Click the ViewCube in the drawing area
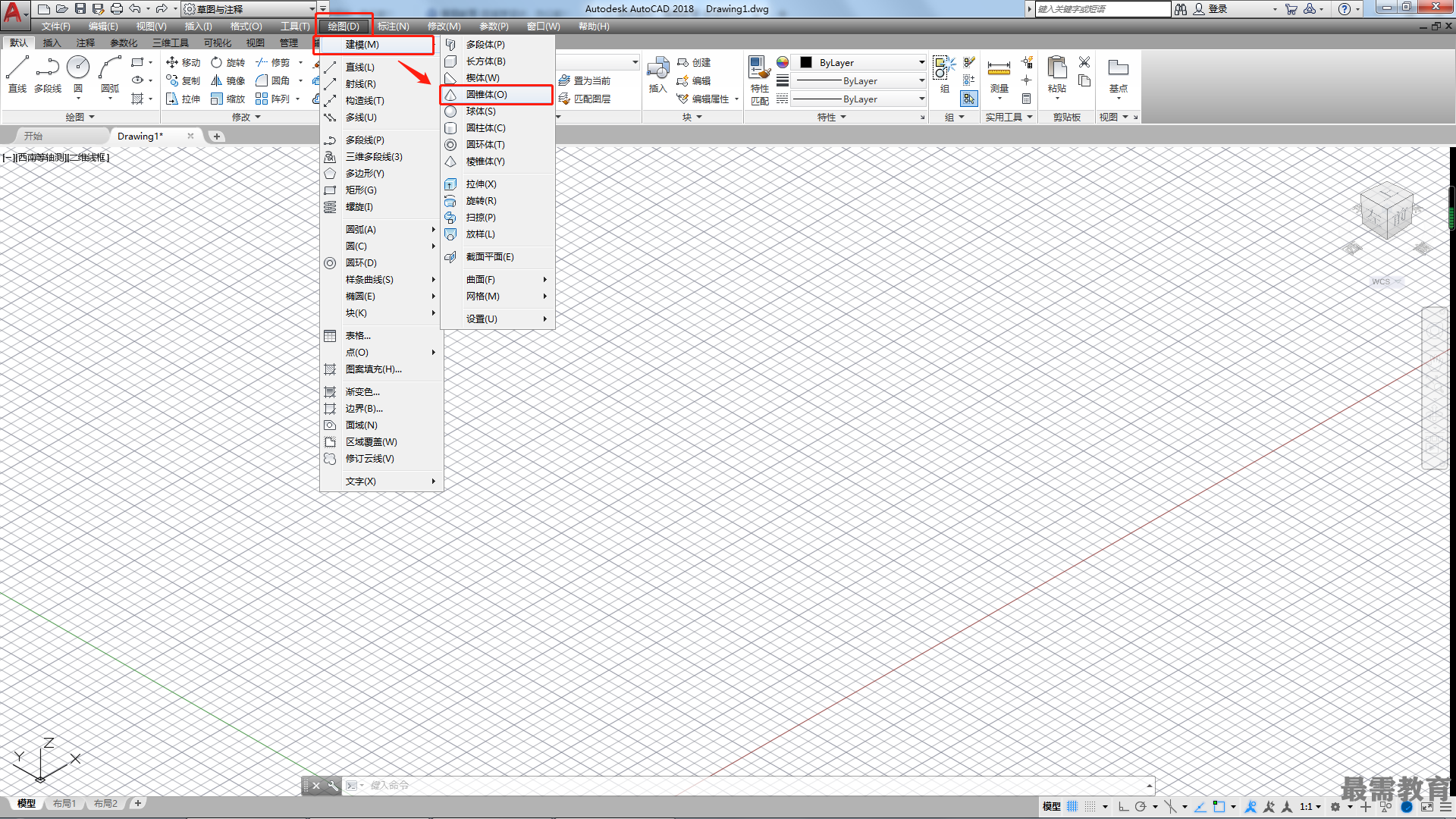The width and height of the screenshot is (1456, 819). 1386,211
